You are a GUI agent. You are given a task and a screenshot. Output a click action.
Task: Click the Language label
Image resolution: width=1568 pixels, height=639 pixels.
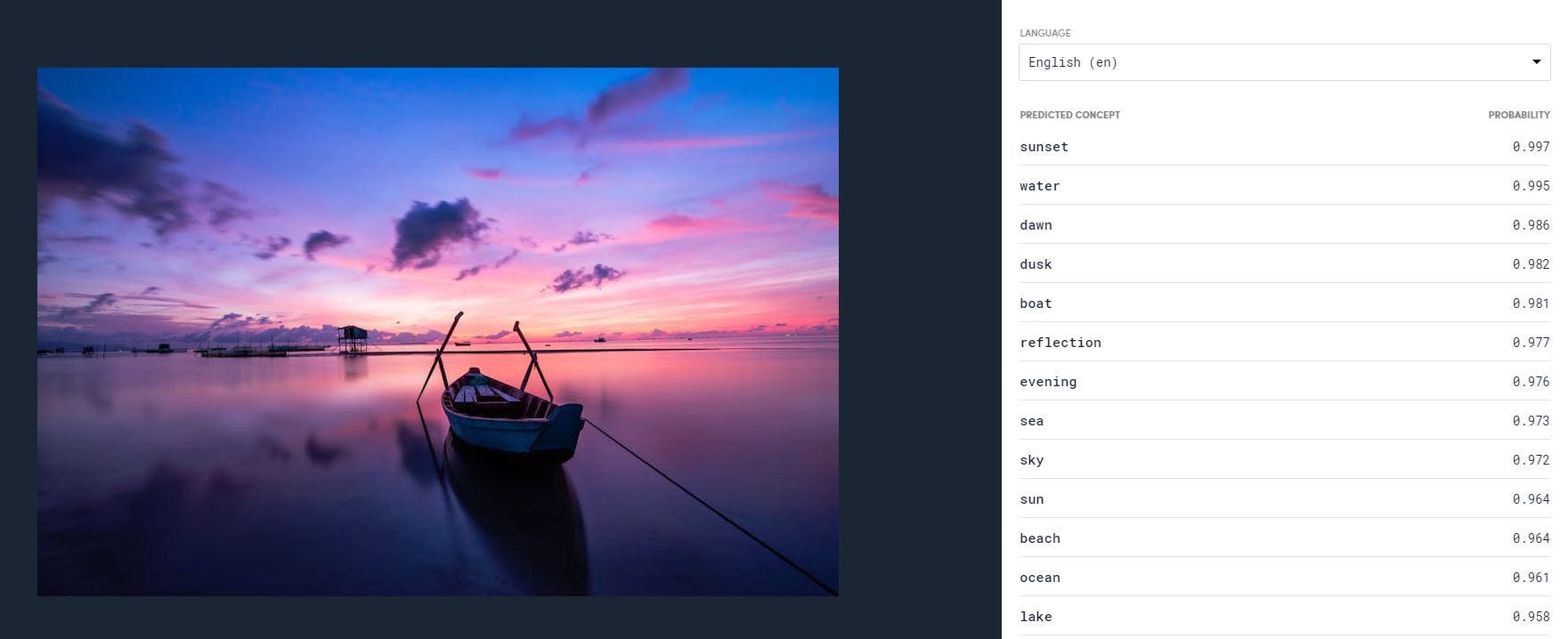1045,33
